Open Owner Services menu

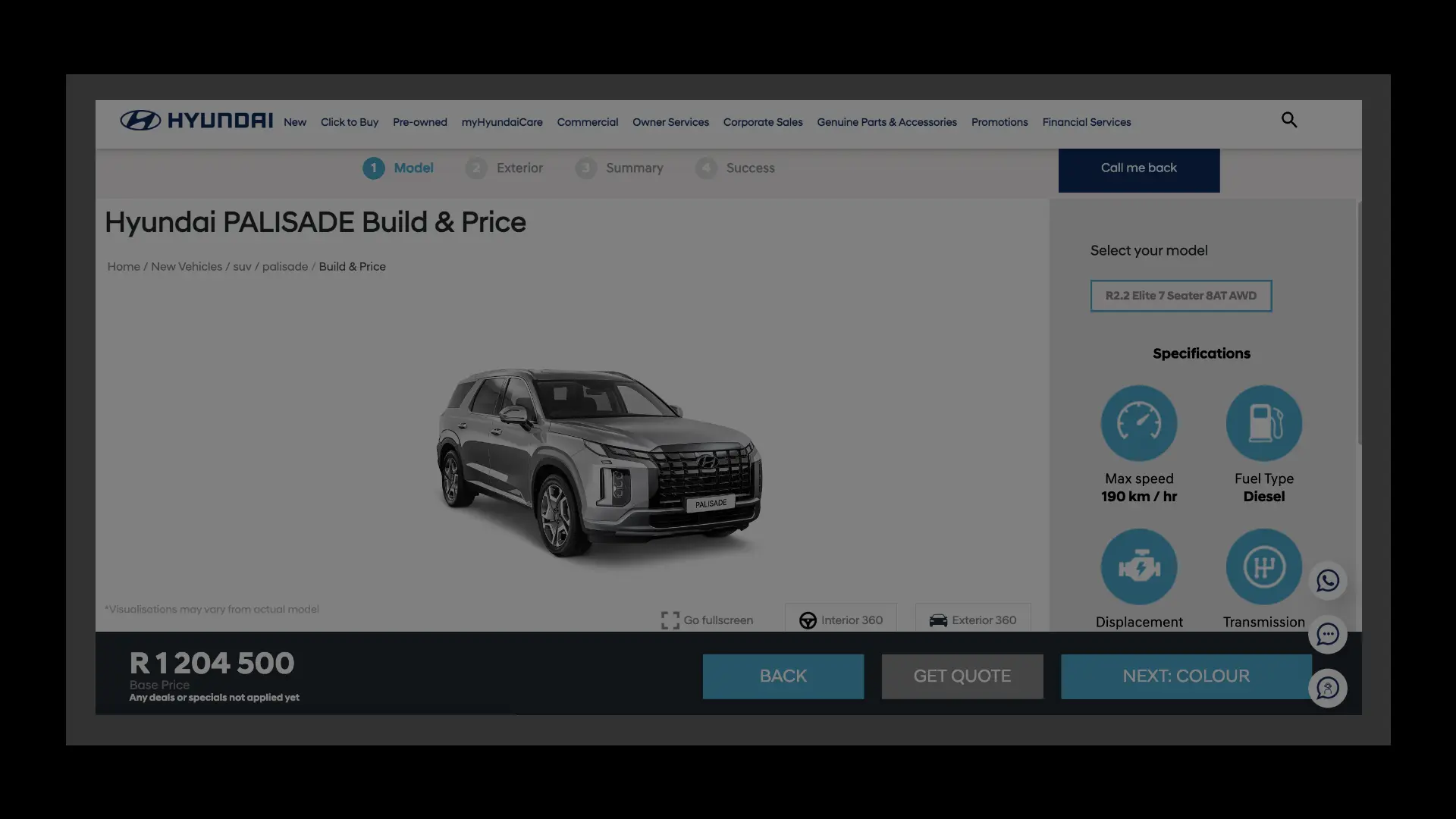click(670, 122)
